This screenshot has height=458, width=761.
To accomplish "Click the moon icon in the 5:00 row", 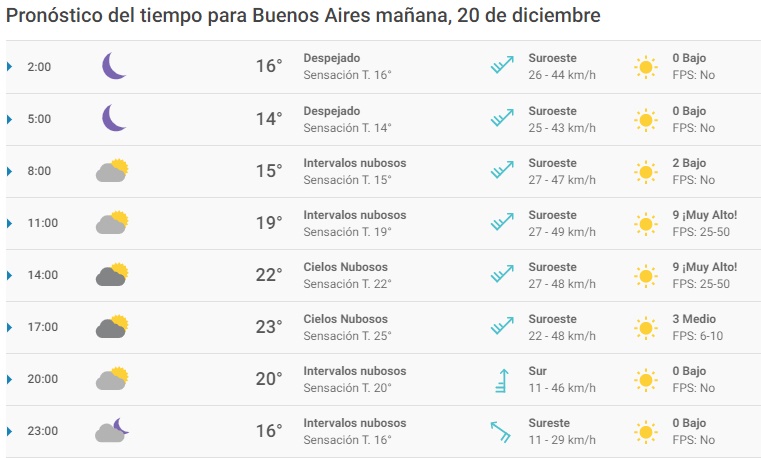I will click(x=114, y=119).
